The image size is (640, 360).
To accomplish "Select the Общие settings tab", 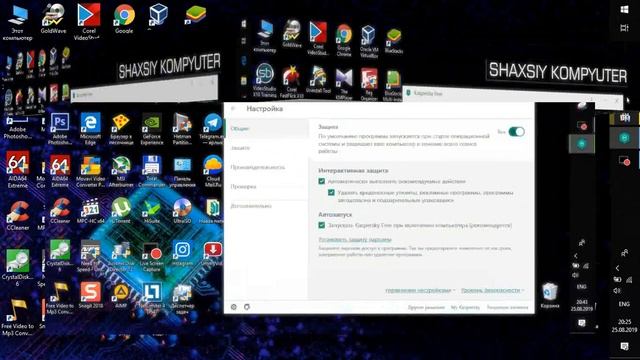I will click(x=266, y=129).
